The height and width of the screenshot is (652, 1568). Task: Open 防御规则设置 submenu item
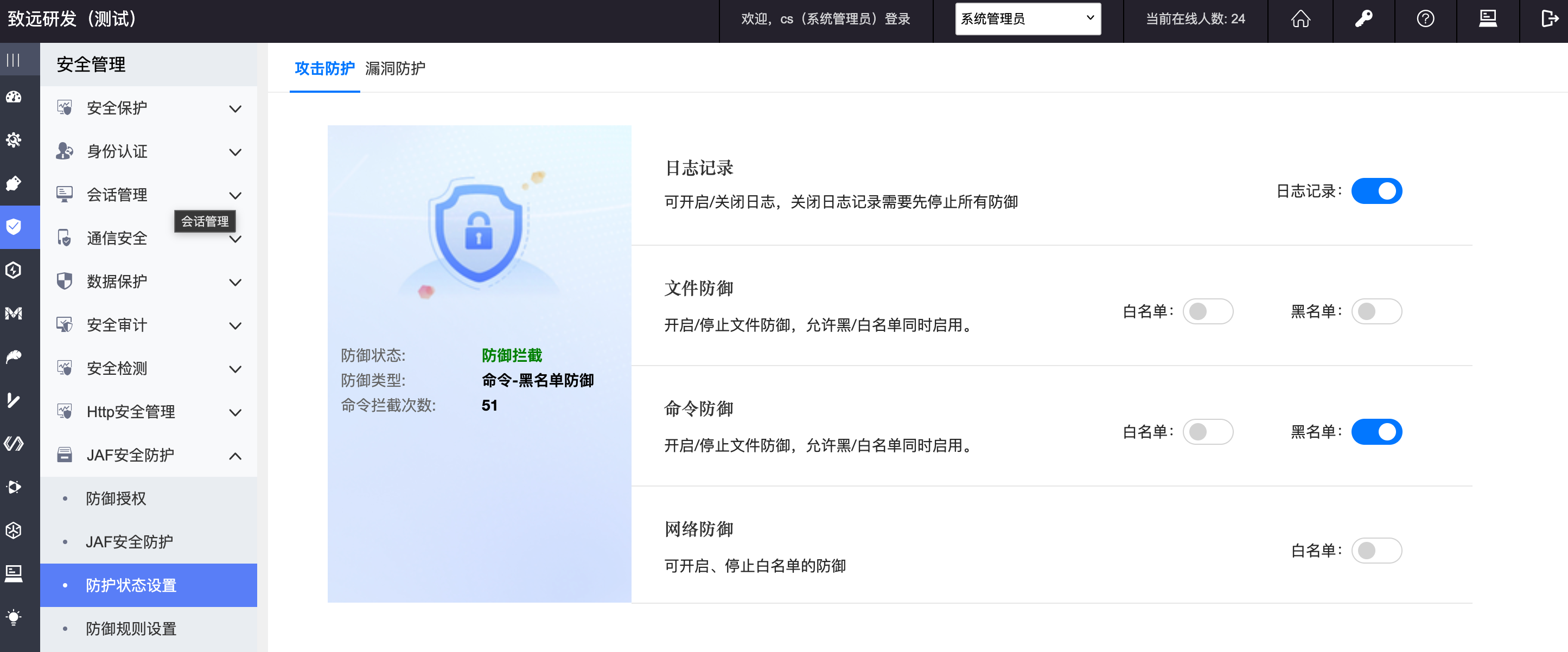point(131,629)
